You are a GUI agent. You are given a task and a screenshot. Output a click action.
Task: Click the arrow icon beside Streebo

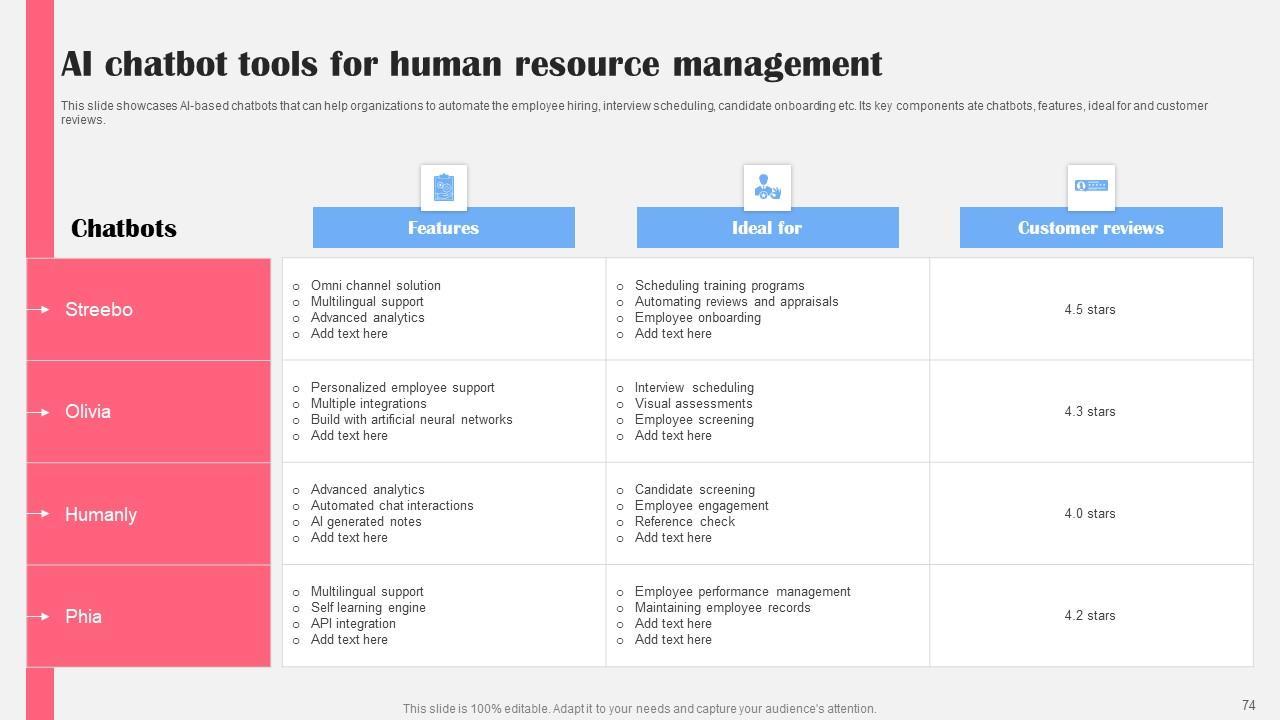(x=39, y=310)
